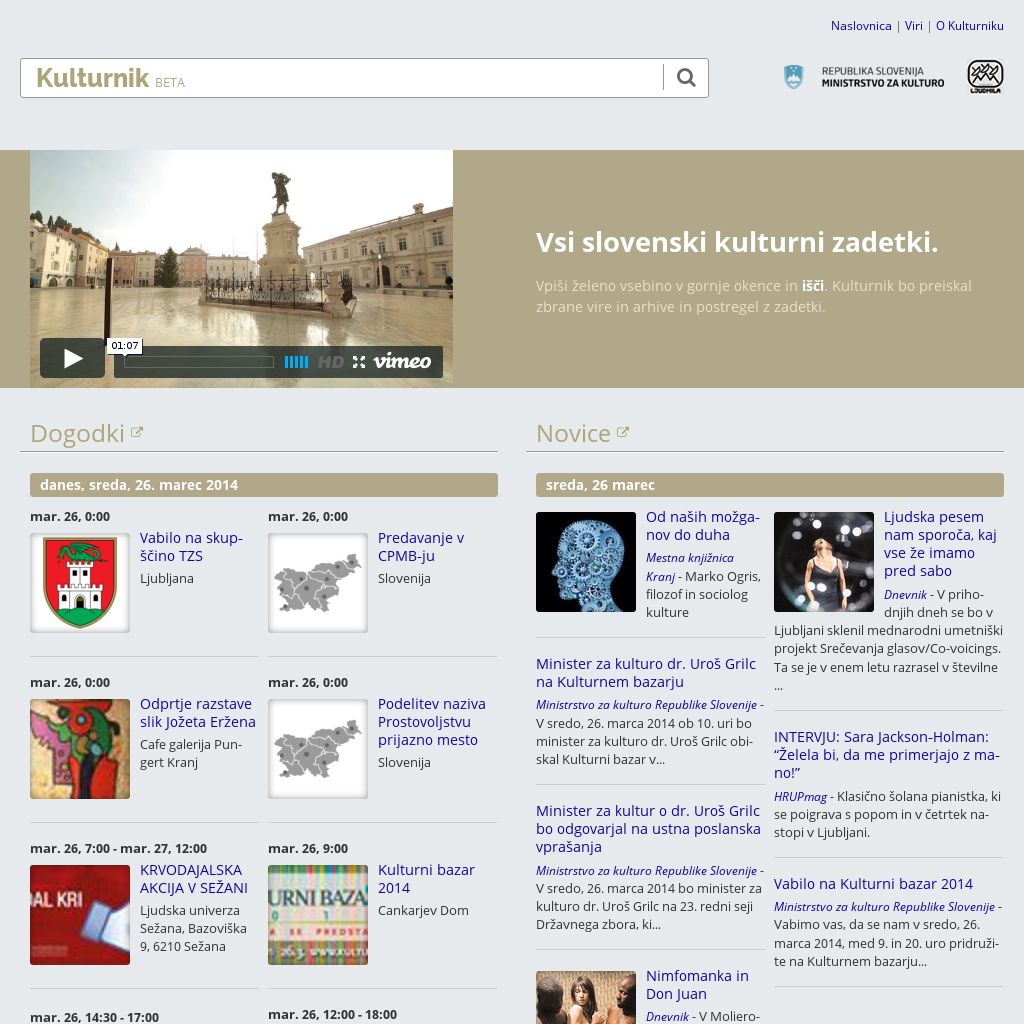Open the Naslovnica menu link
Screen dimensions: 1024x1024
click(861, 26)
